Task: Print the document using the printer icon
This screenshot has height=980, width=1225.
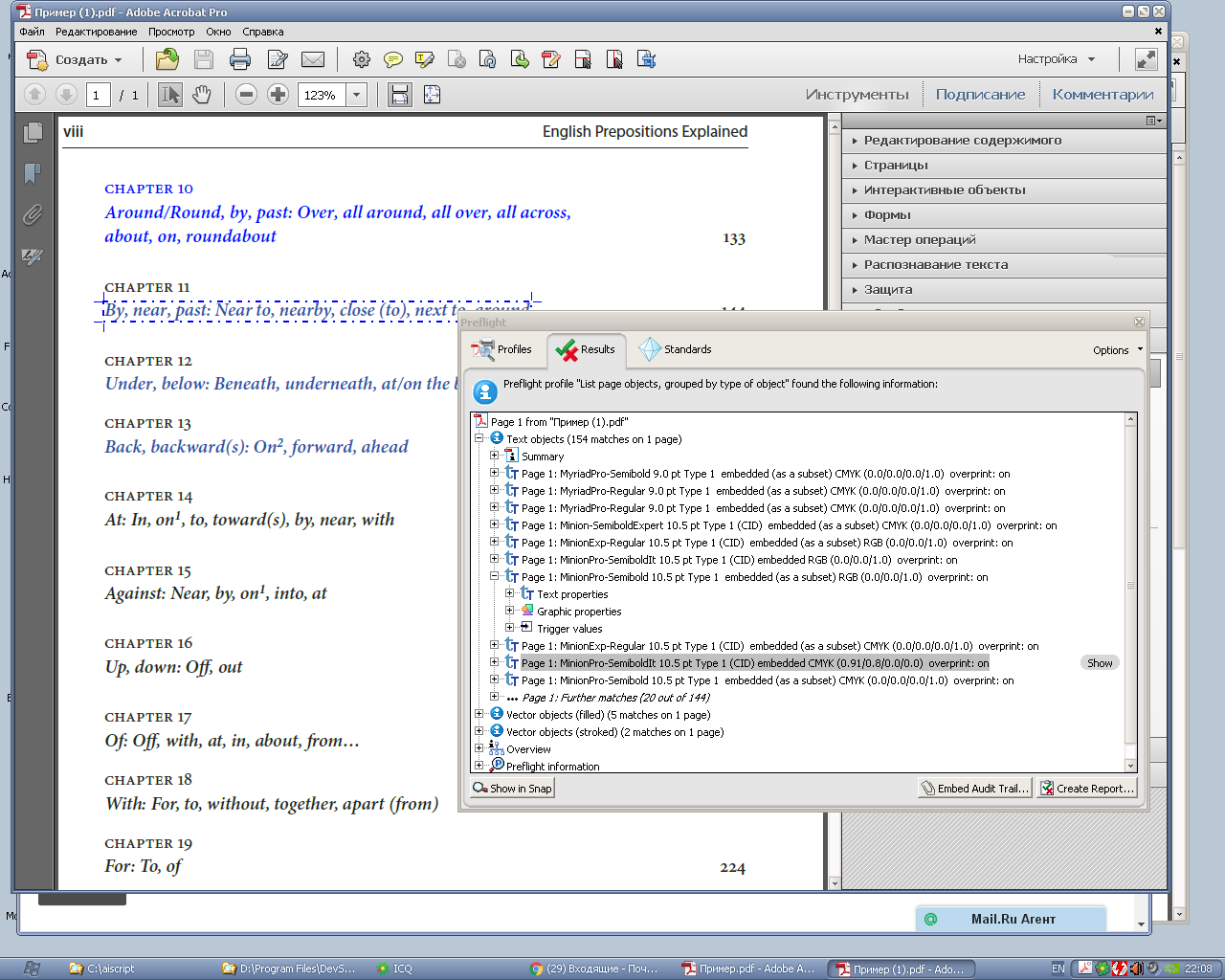Action: pyautogui.click(x=240, y=59)
